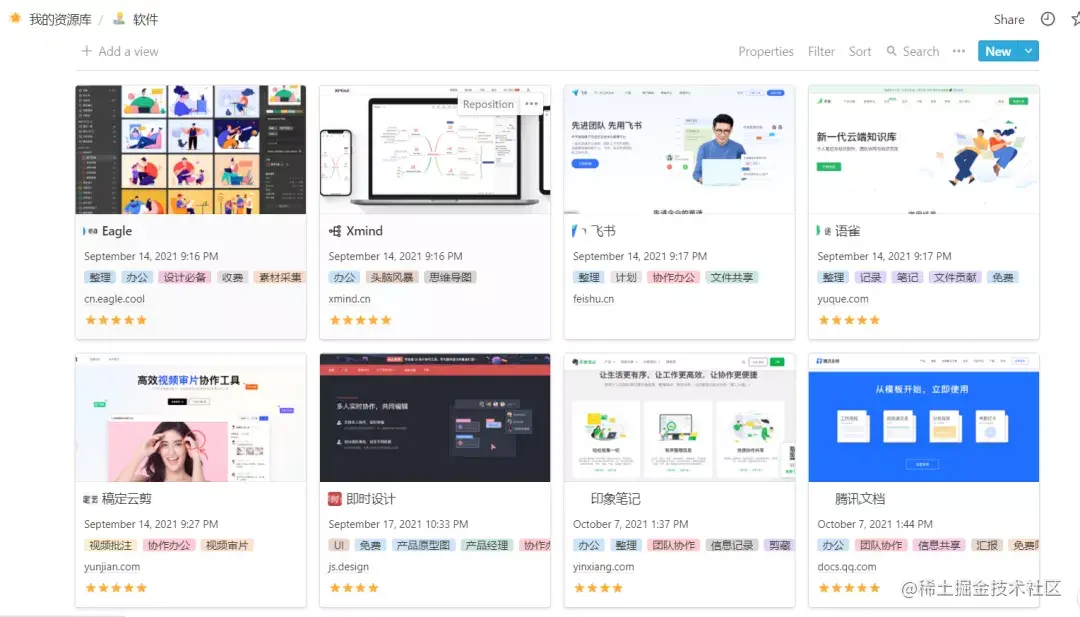Click the 思维导图 tag on Xmind card
The image size is (1080, 617).
click(450, 278)
